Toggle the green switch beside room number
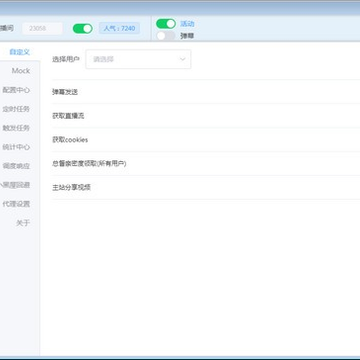This screenshot has width=360, height=360. 83,29
